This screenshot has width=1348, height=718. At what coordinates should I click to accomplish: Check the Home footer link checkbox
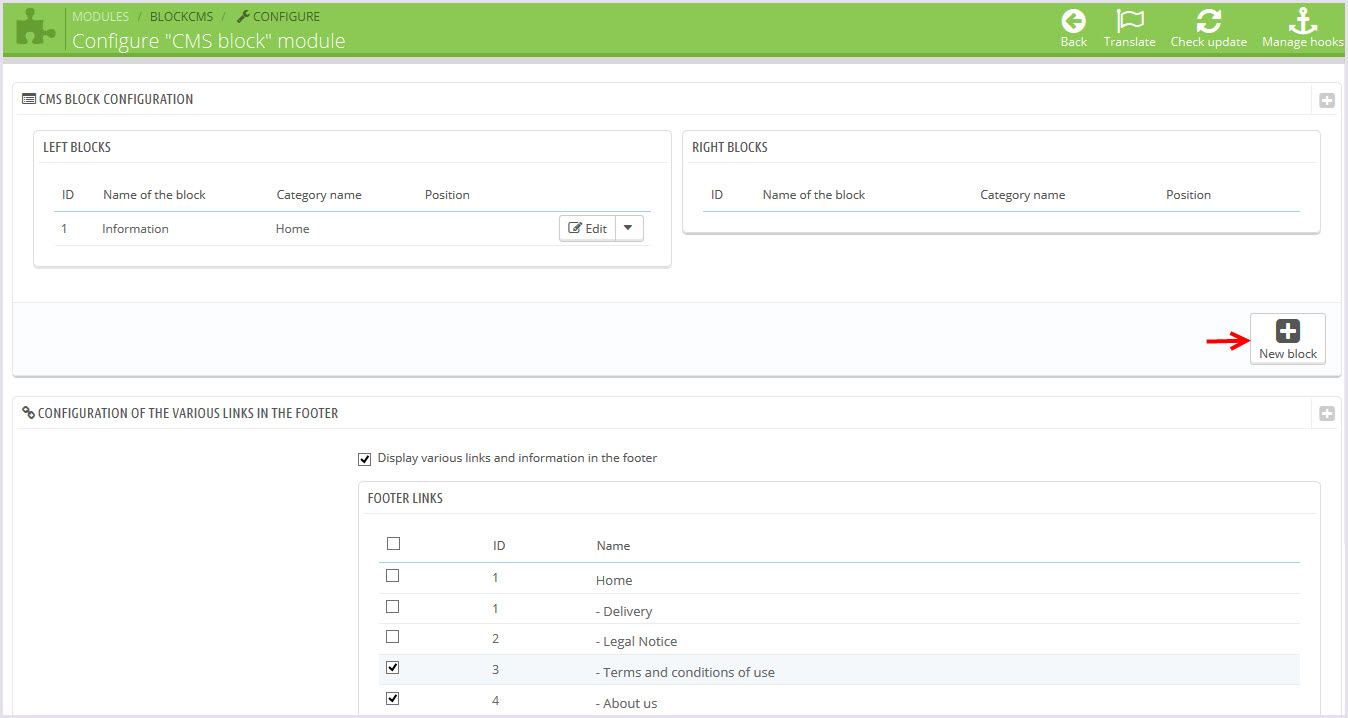coord(393,576)
